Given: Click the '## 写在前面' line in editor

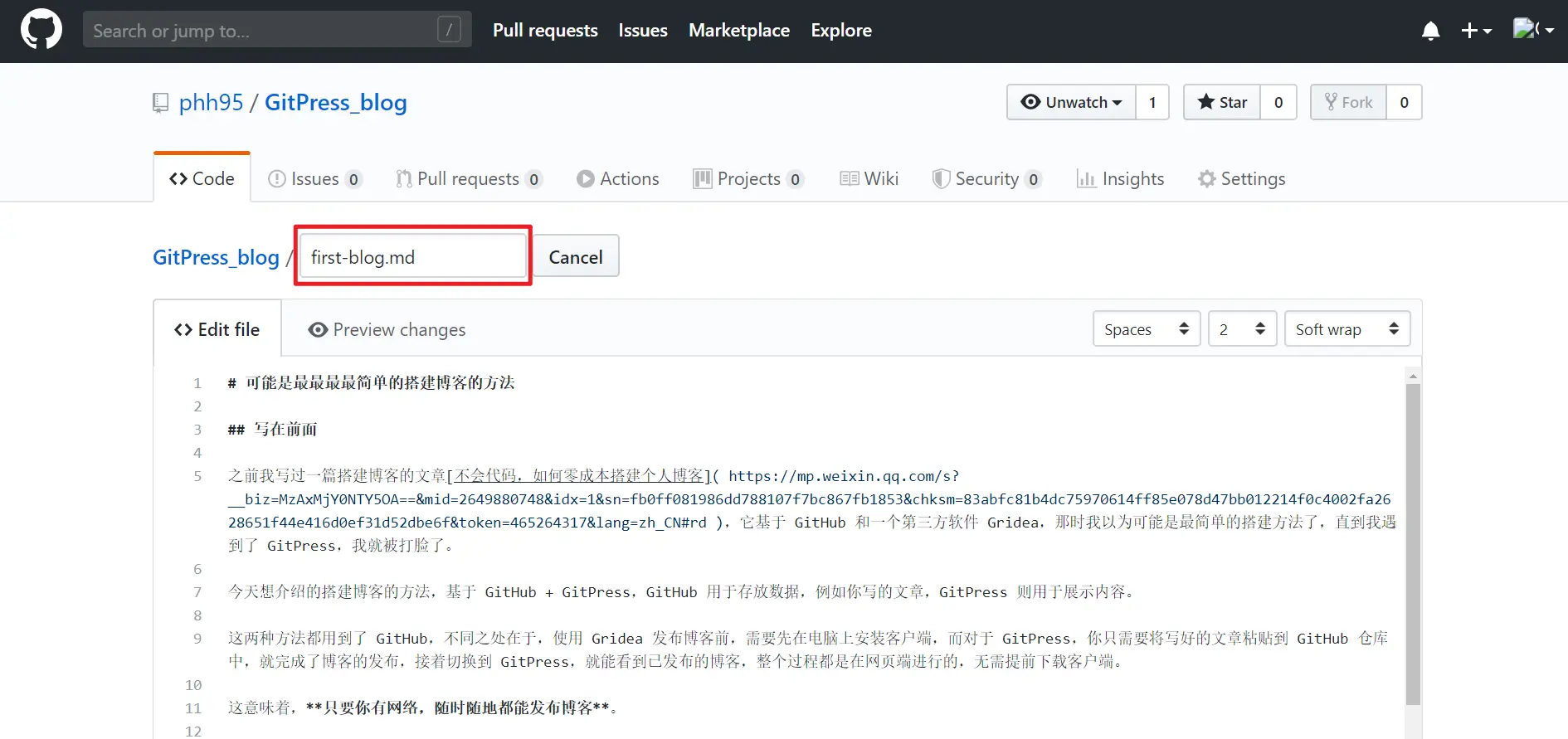Looking at the screenshot, I should 273,429.
